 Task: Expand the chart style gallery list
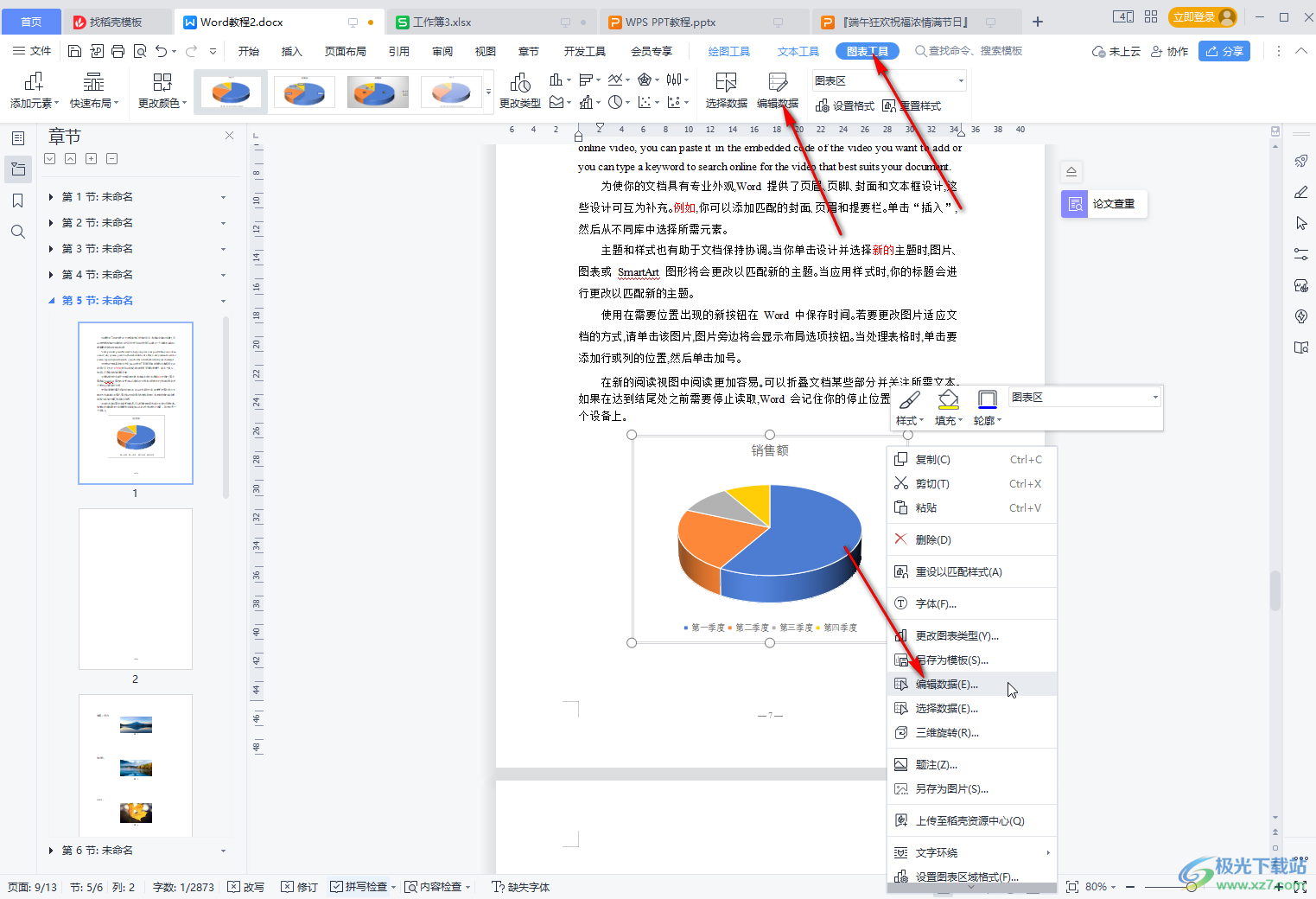pyautogui.click(x=489, y=92)
